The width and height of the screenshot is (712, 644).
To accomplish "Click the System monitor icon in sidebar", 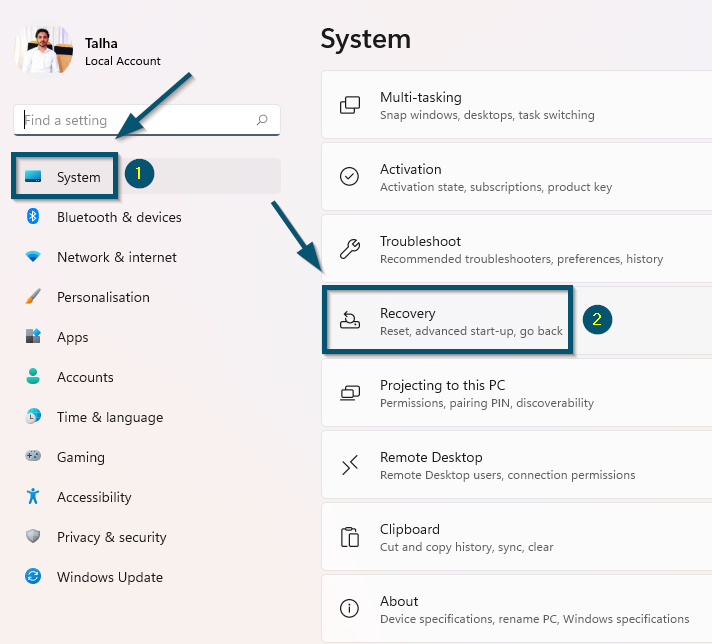I will coord(33,176).
